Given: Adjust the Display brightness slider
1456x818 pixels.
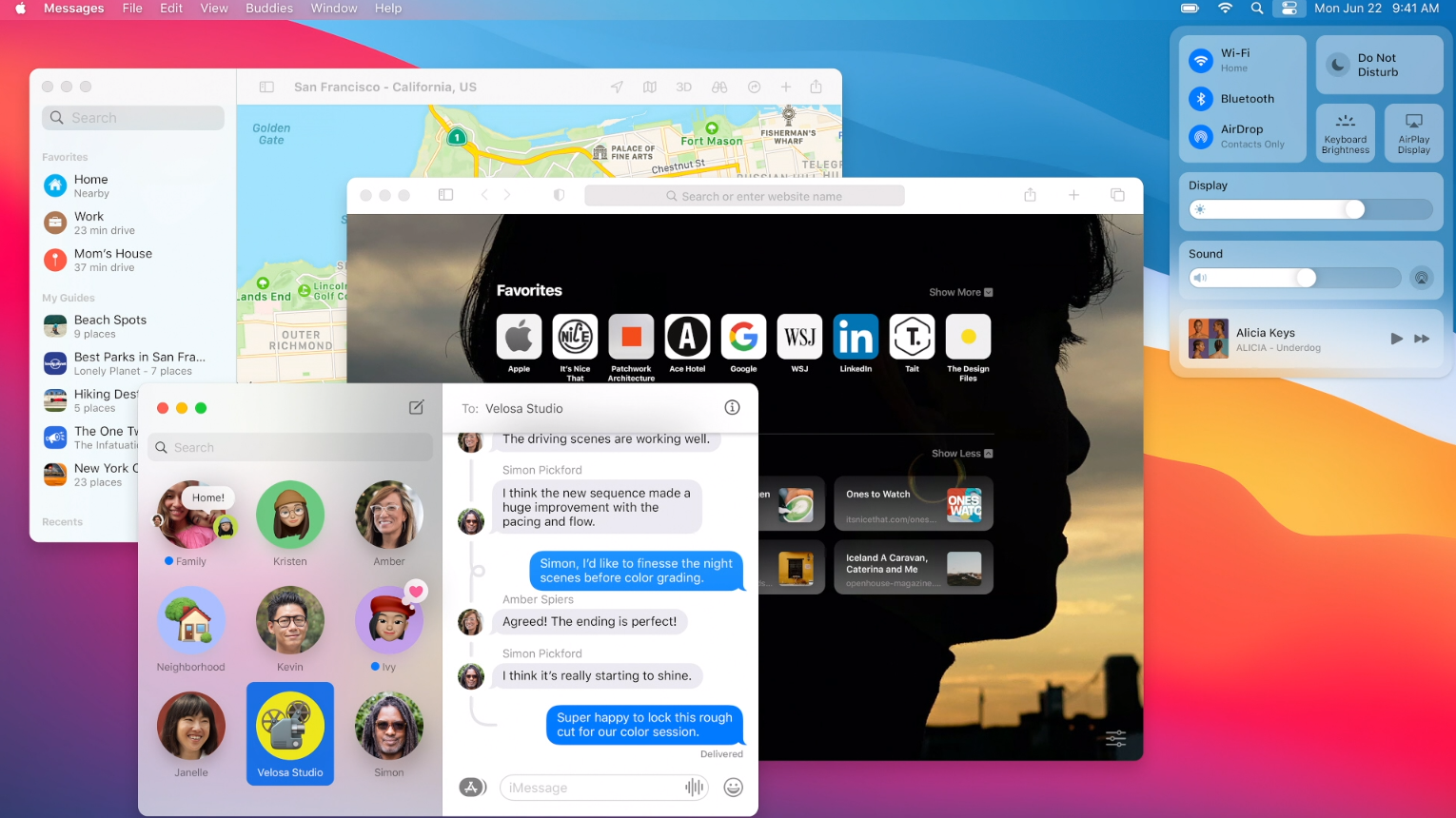Looking at the screenshot, I should (x=1354, y=209).
